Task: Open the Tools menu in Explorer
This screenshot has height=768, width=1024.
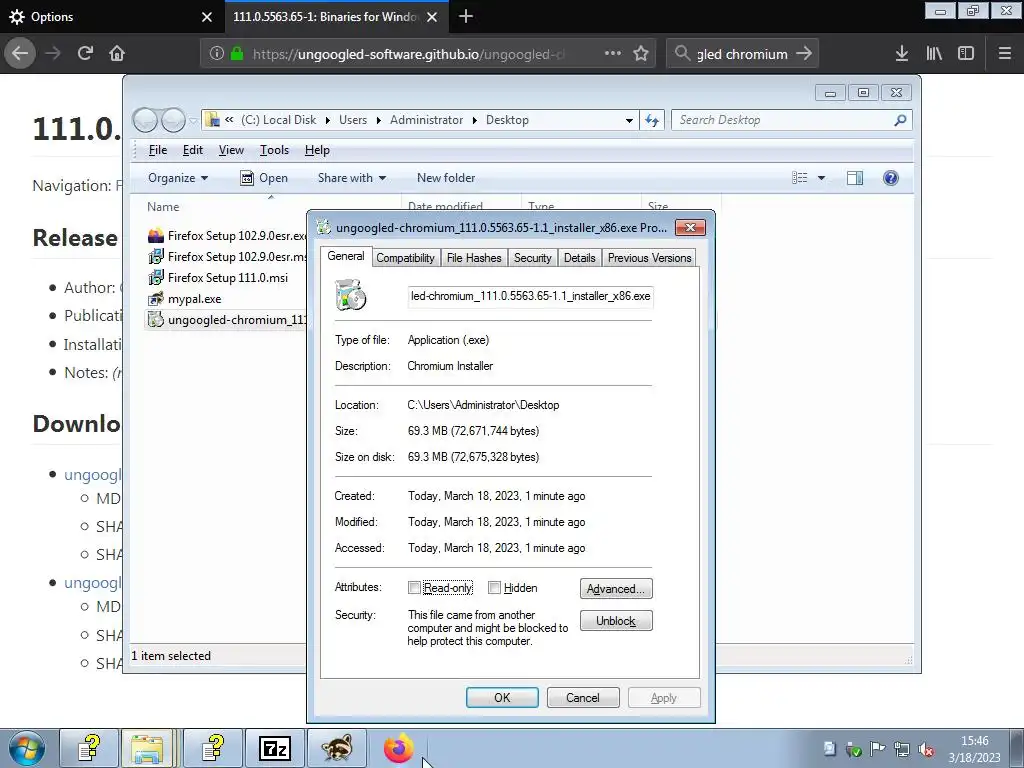Action: [x=274, y=150]
